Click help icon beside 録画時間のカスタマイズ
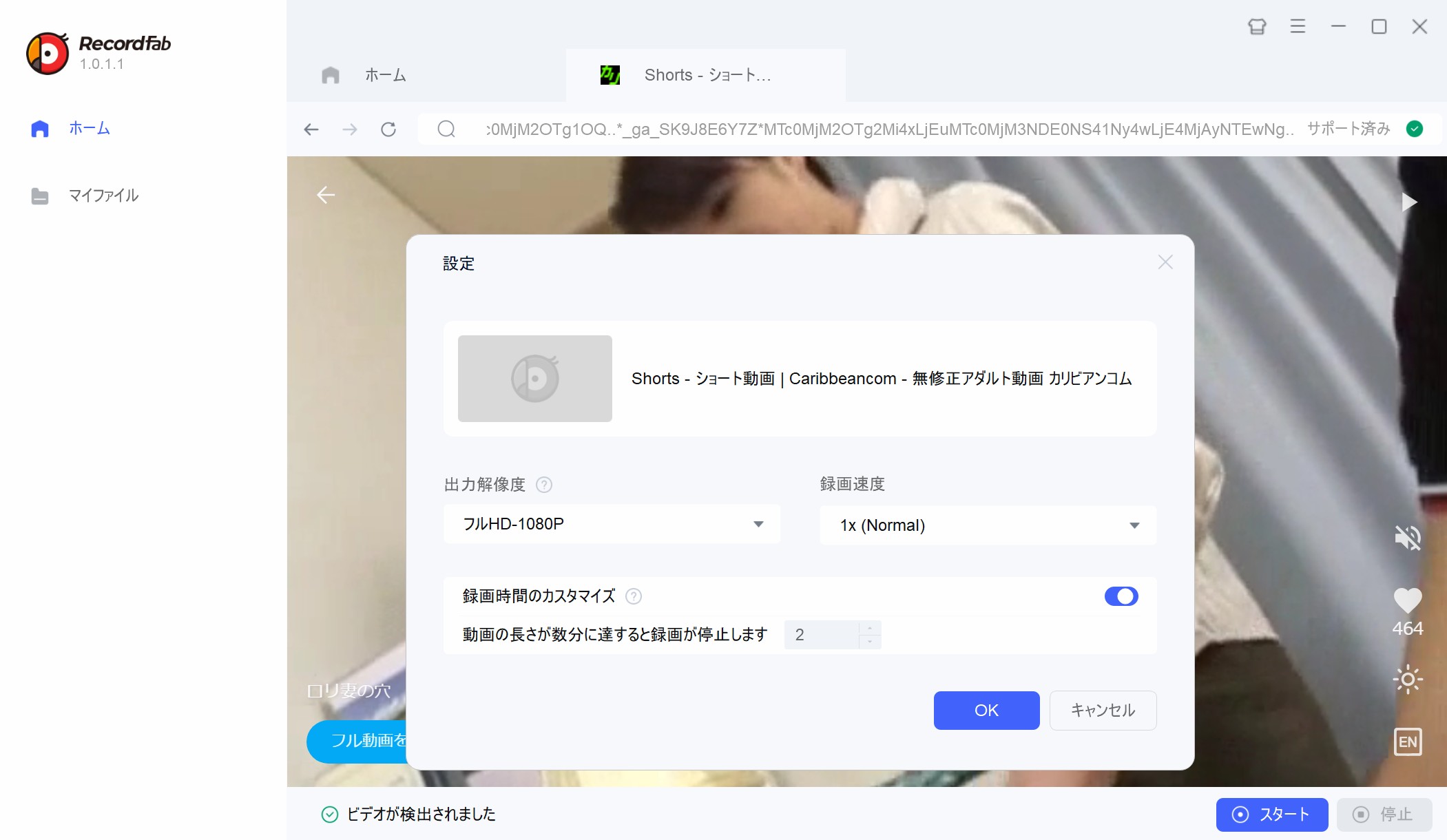 [x=634, y=596]
